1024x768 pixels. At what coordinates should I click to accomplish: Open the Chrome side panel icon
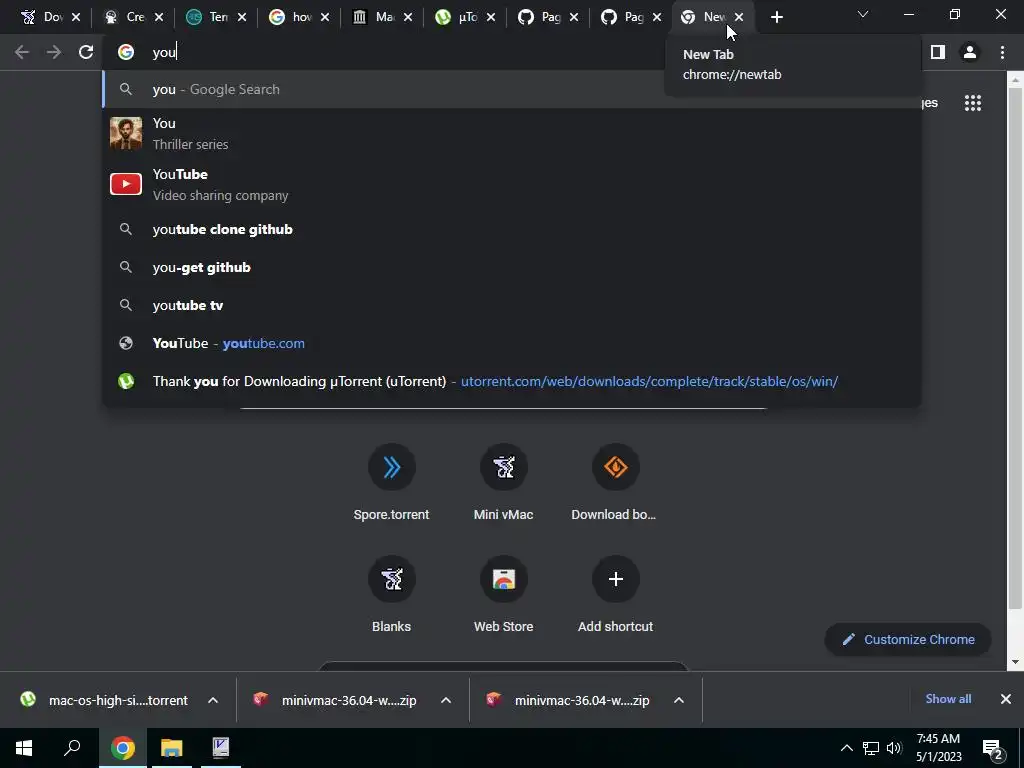(x=938, y=52)
